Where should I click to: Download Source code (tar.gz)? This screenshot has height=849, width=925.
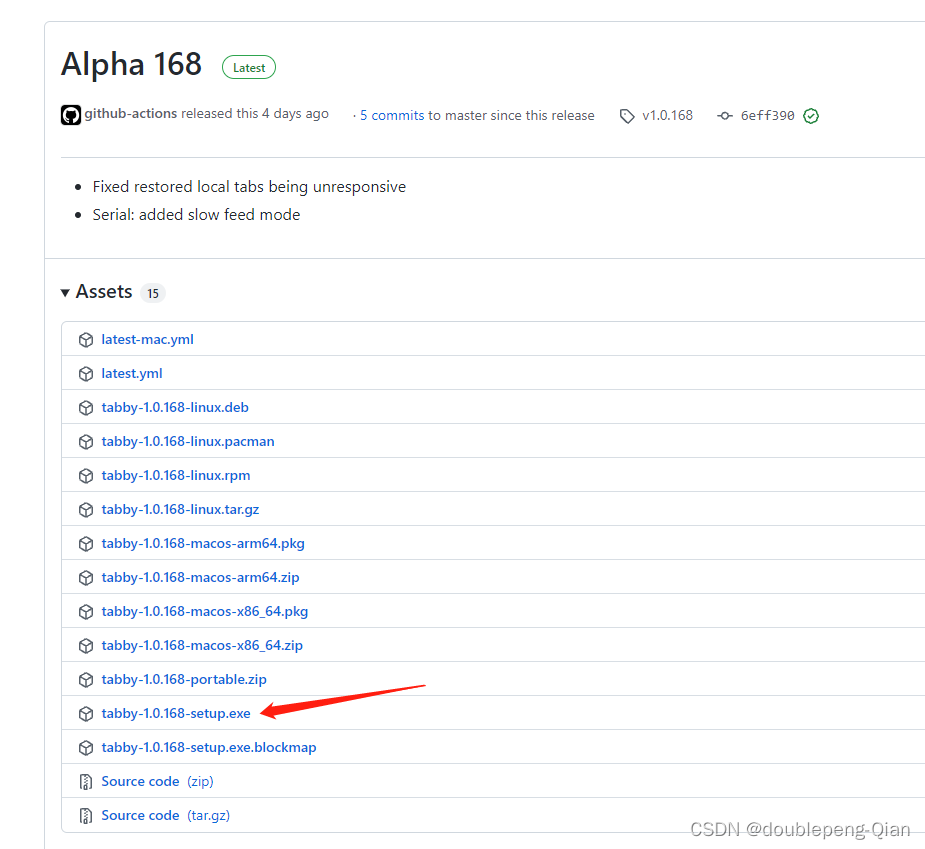pos(166,815)
